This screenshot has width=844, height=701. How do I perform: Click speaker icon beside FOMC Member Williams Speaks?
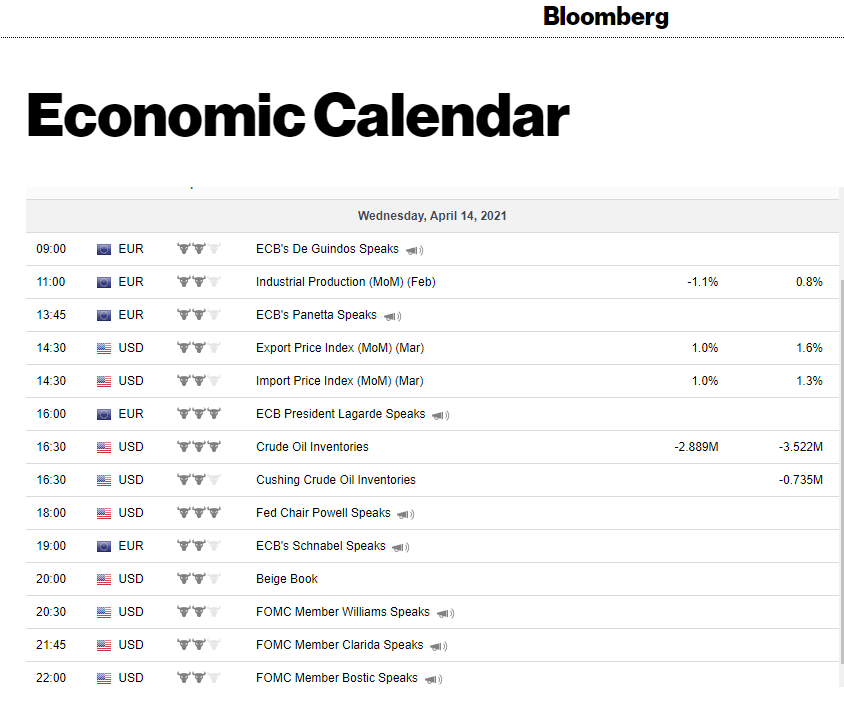point(445,613)
